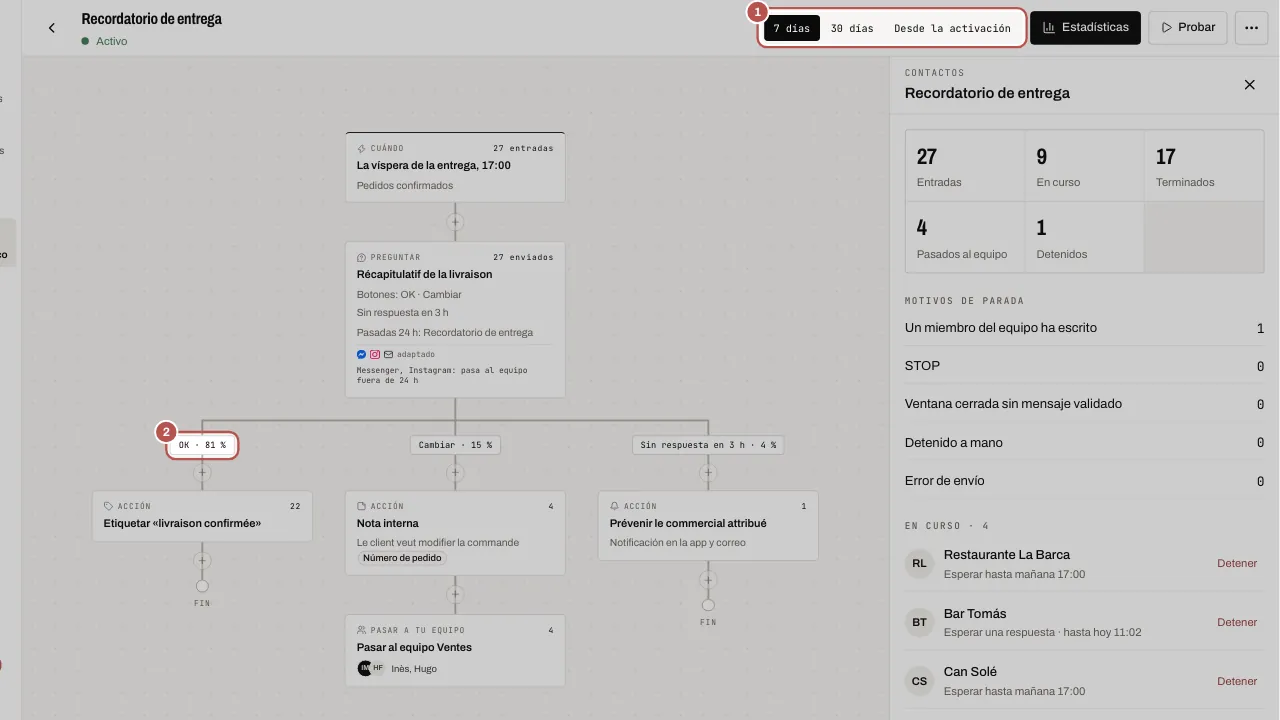The height and width of the screenshot is (720, 1280).
Task: Click Un miembro del equipo ha escrito row
Action: 1084,328
